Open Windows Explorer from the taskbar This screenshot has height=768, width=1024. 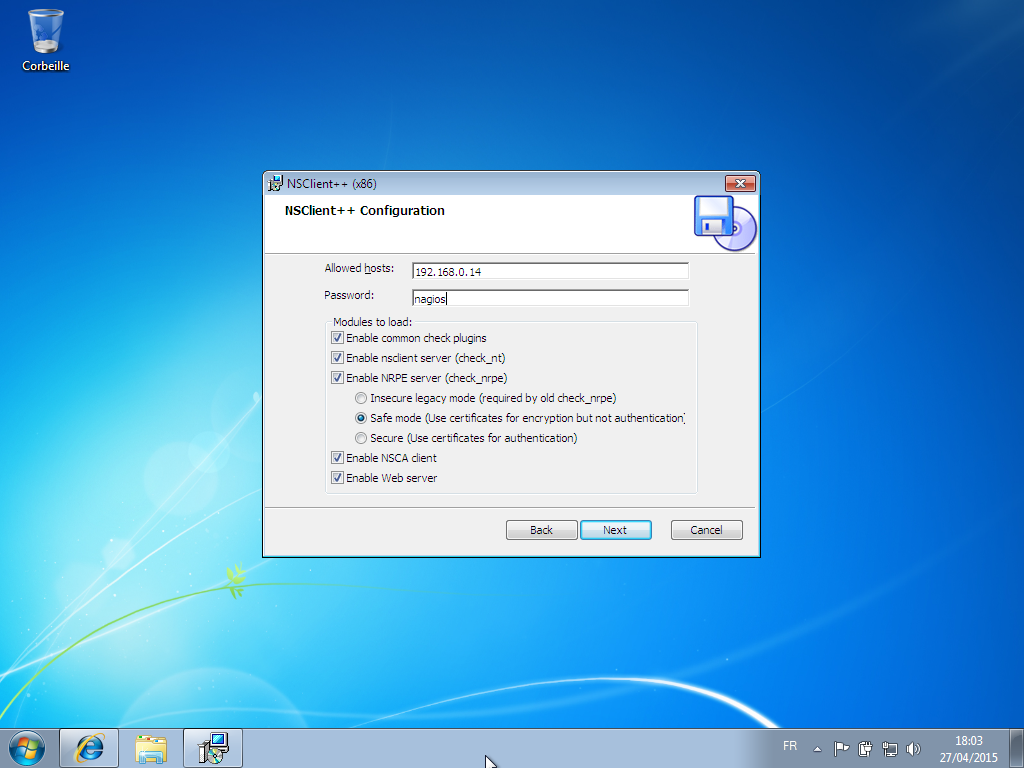[151, 748]
